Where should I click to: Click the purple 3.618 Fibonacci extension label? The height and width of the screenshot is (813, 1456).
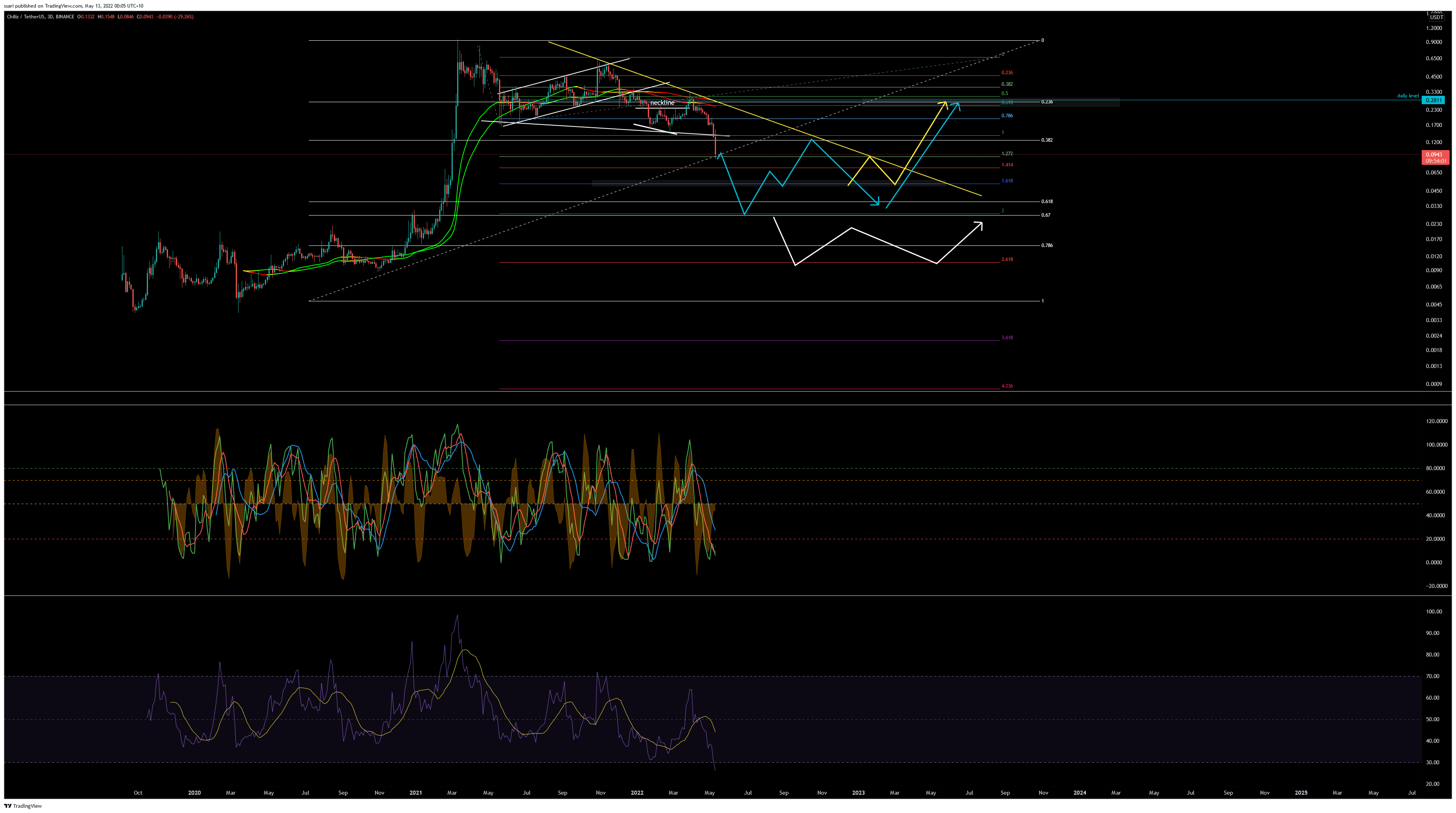tap(1007, 338)
